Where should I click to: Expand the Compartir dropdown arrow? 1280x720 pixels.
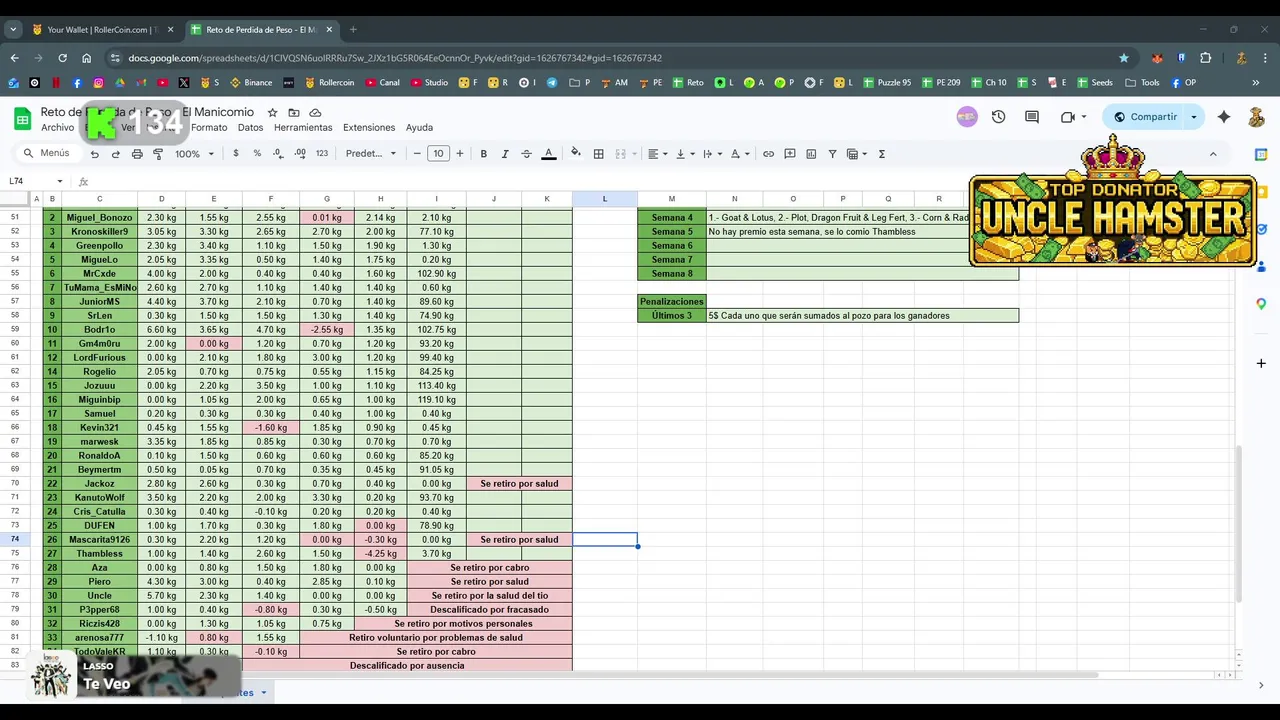click(x=1193, y=117)
